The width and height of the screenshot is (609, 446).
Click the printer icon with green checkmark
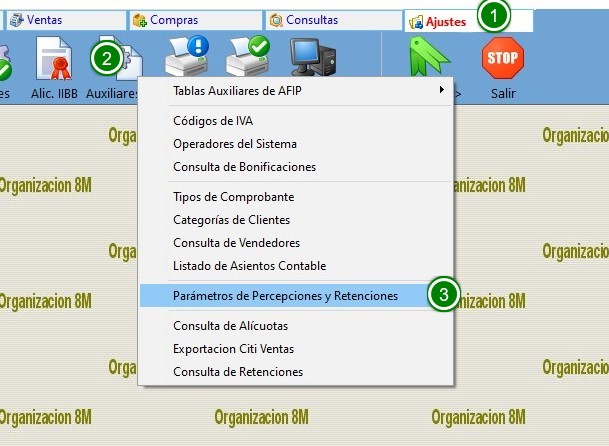(x=248, y=56)
